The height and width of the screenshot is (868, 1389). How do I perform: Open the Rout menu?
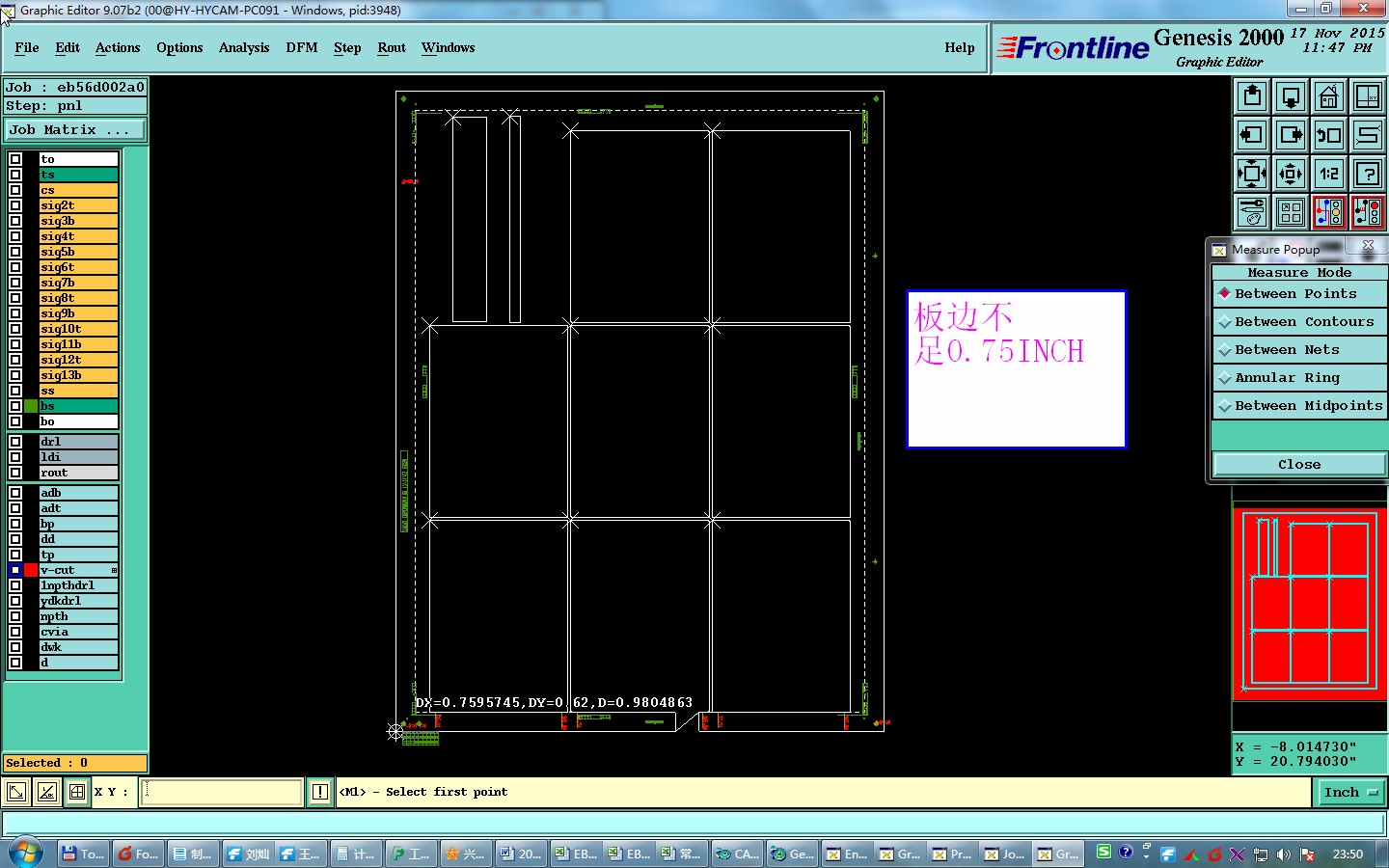click(x=392, y=47)
